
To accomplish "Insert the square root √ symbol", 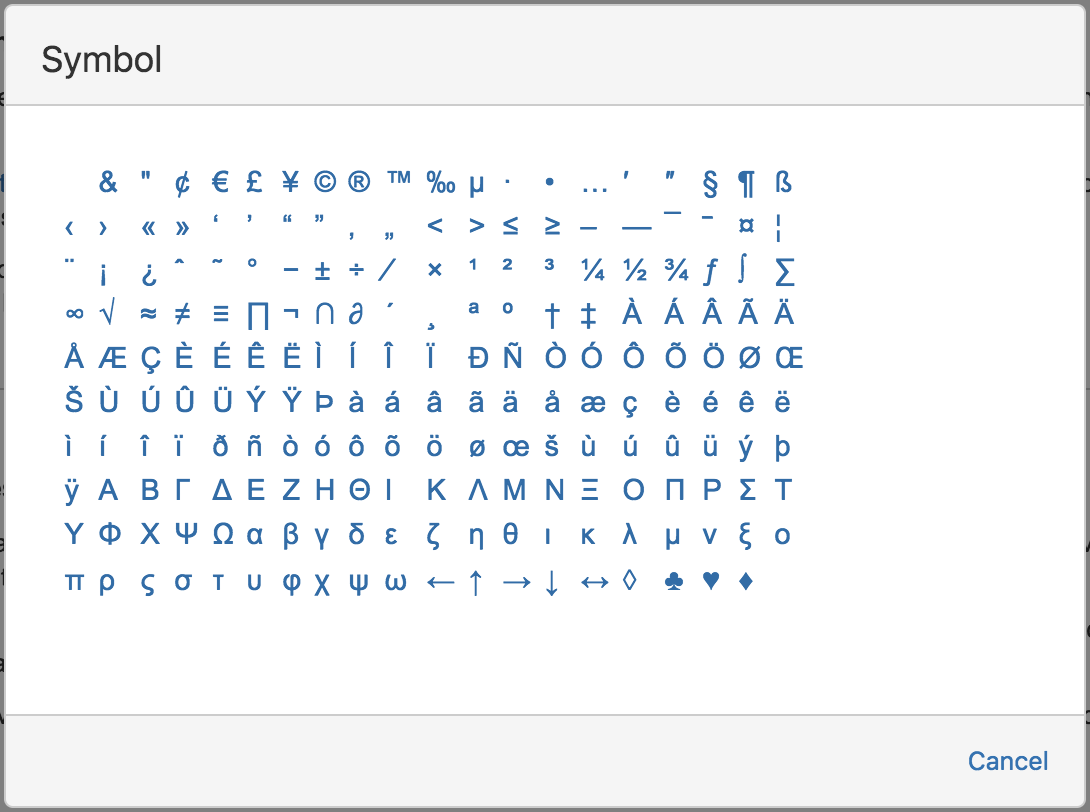I will 108,314.
